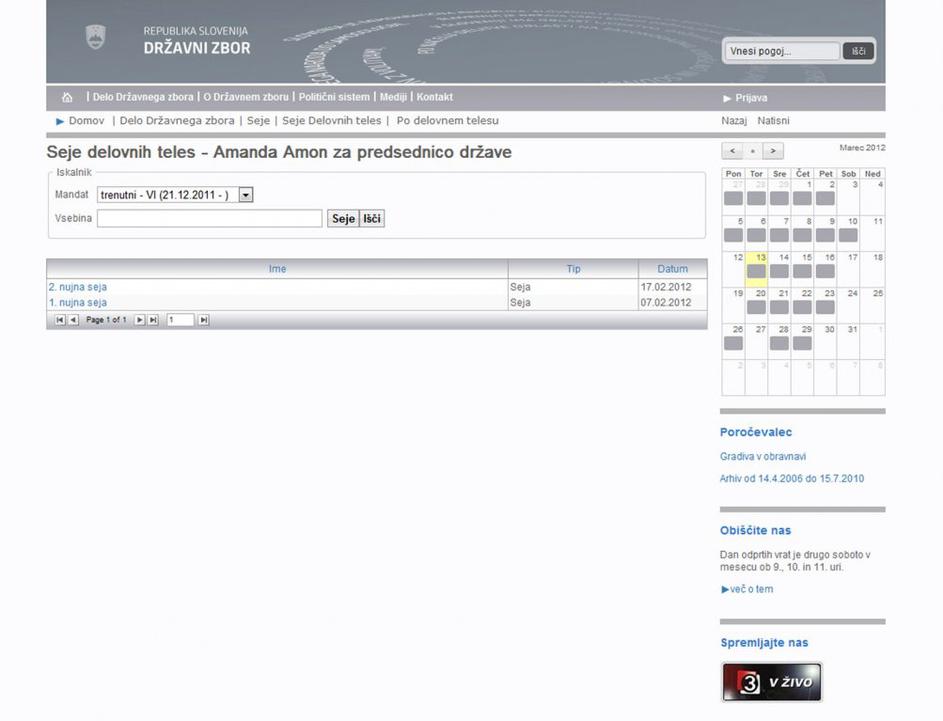Open the Politični sistem menu item
Viewport: 943px width, 721px height.
[x=334, y=98]
